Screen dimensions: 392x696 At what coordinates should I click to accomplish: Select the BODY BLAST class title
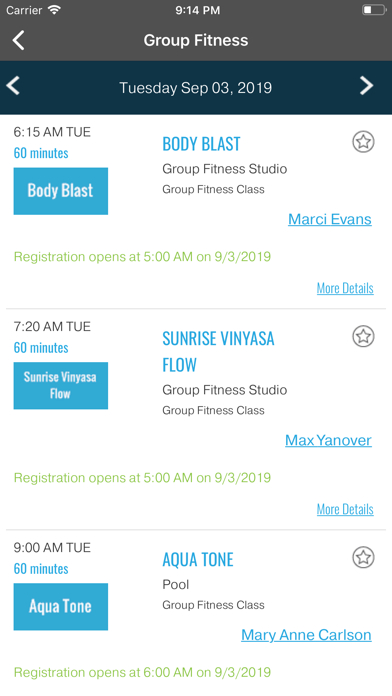201,144
